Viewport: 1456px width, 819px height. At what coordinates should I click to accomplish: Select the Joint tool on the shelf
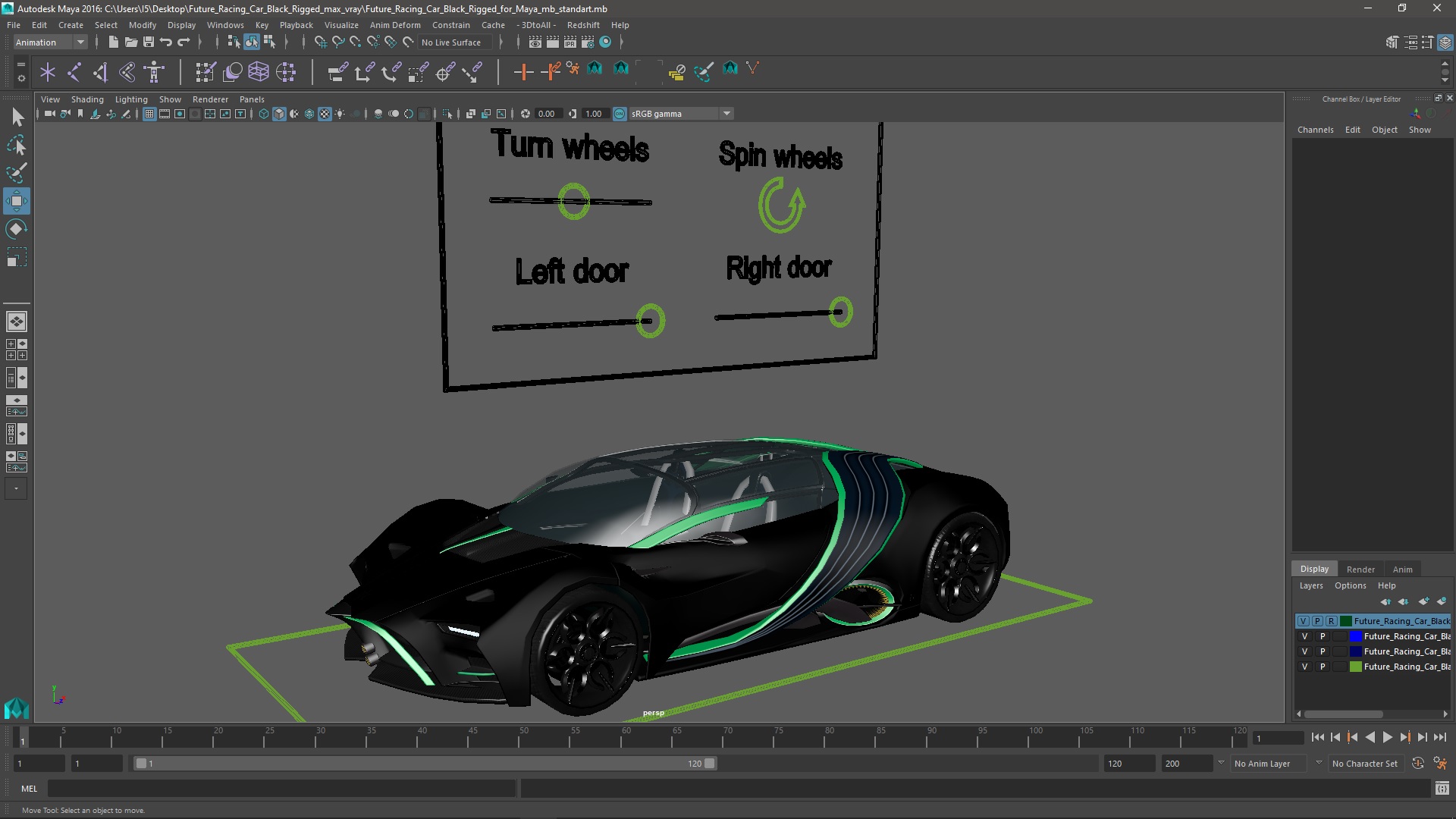tap(74, 72)
